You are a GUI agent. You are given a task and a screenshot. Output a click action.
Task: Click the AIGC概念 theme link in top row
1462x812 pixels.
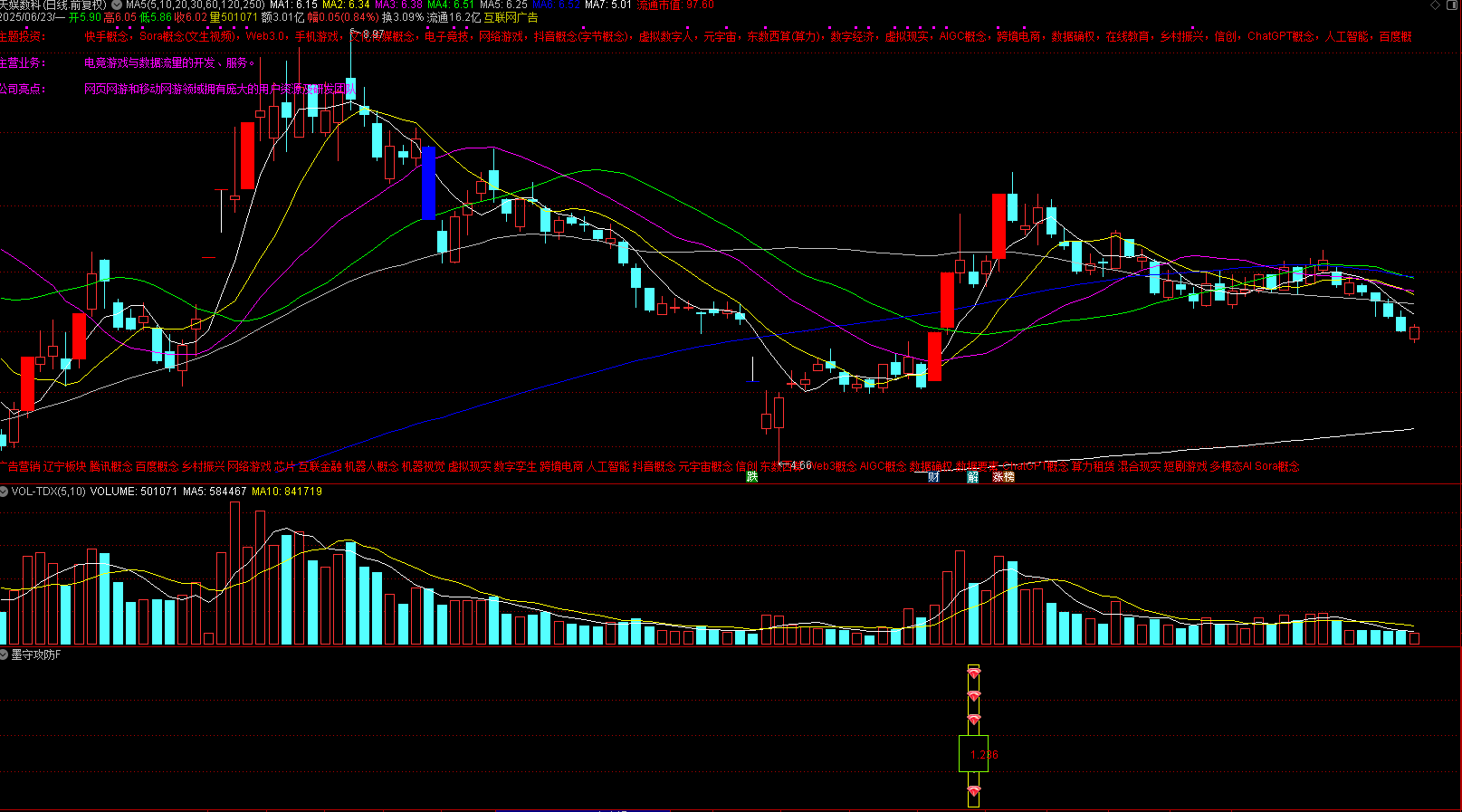coord(963,37)
